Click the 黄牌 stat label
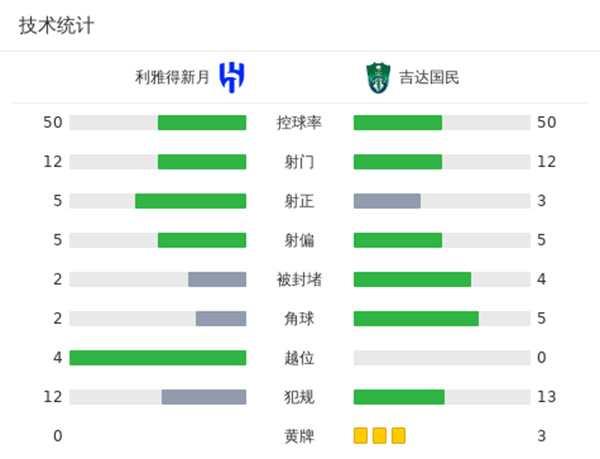 299,436
